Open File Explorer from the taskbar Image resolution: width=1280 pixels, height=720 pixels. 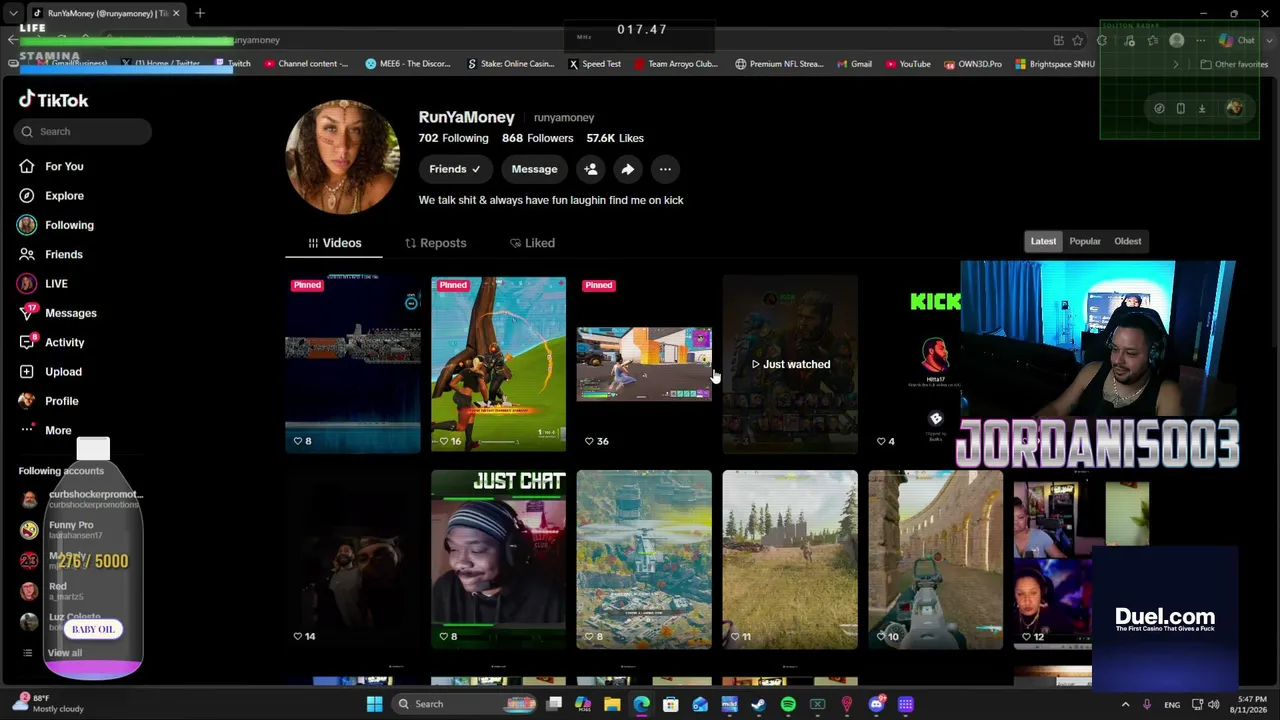pos(612,704)
